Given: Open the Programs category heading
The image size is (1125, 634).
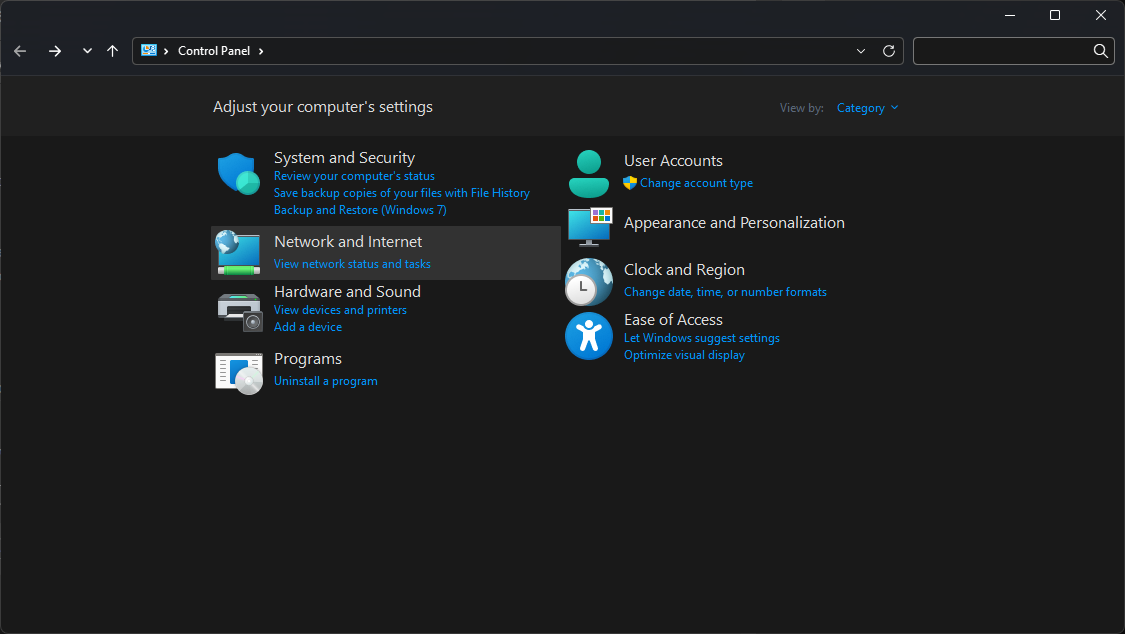Looking at the screenshot, I should [308, 359].
